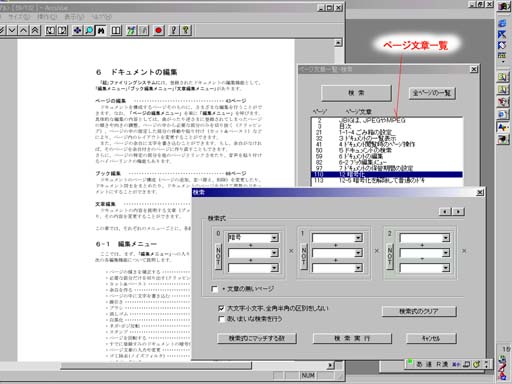Open the ヘルプ menu in the menu bar

(x=101, y=16)
